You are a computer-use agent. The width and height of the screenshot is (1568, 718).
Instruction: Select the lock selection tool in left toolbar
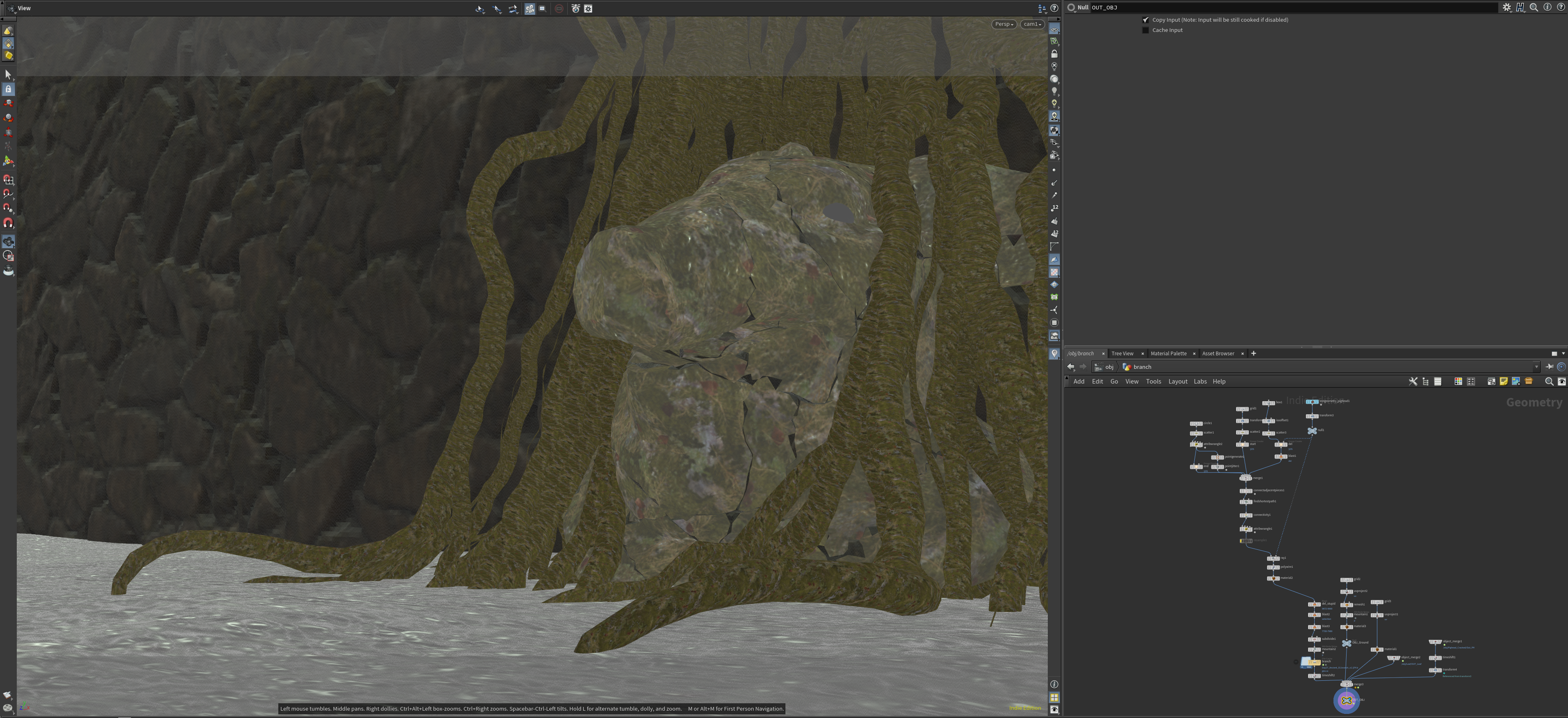[x=9, y=89]
